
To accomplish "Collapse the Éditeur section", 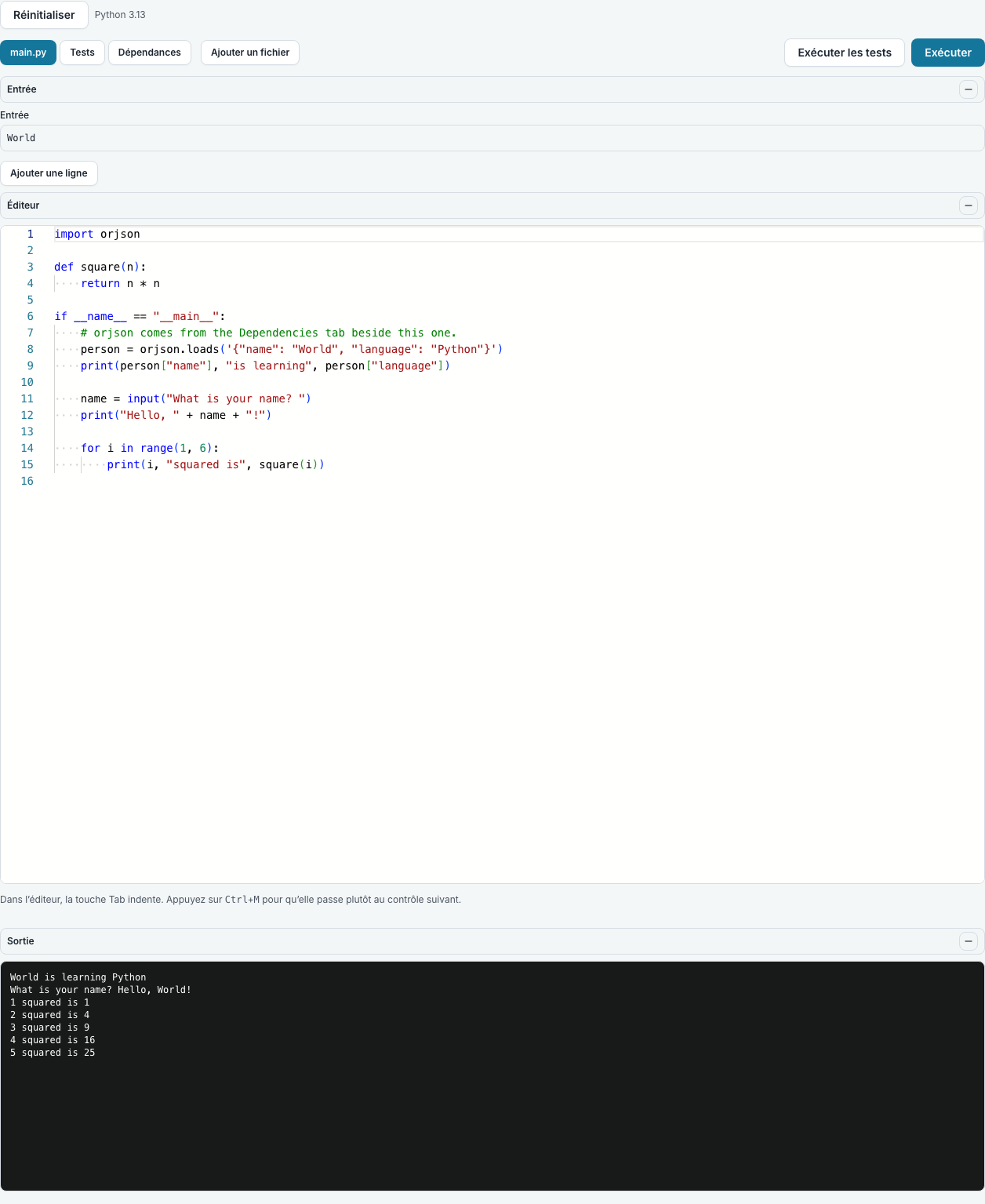I will coord(968,206).
